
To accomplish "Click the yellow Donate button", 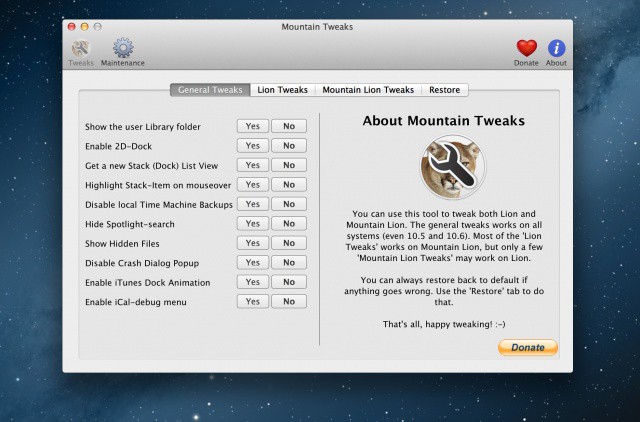I will (528, 347).
